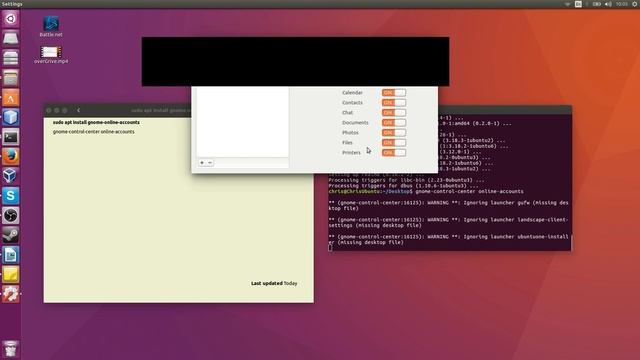Open the system power cog menu
Screen dimensions: 640x360
[635, 4]
